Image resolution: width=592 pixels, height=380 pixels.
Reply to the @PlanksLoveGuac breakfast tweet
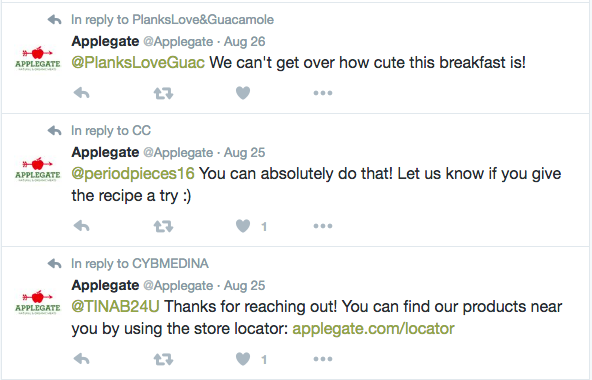82,93
